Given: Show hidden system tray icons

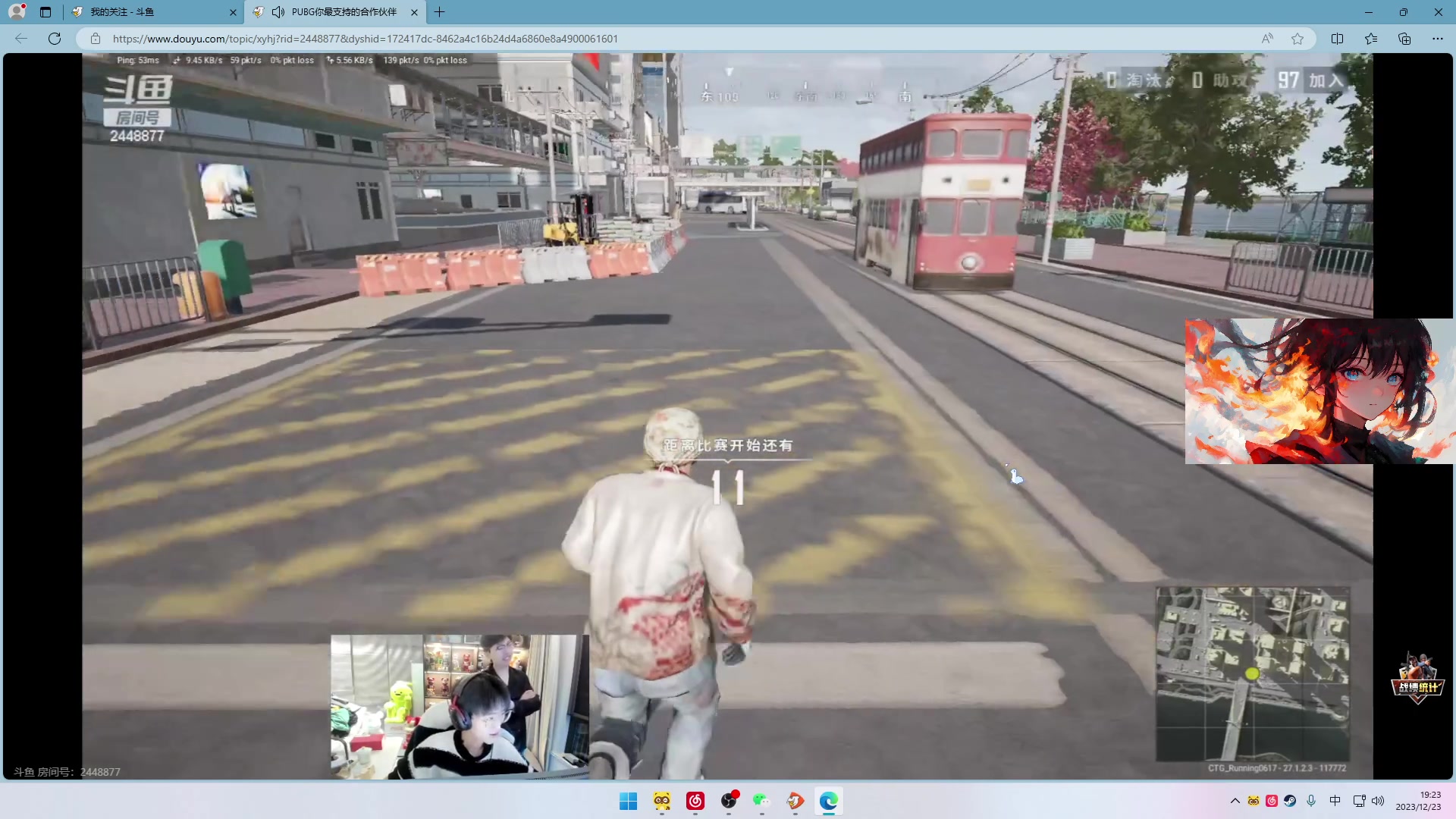Looking at the screenshot, I should 1235,801.
